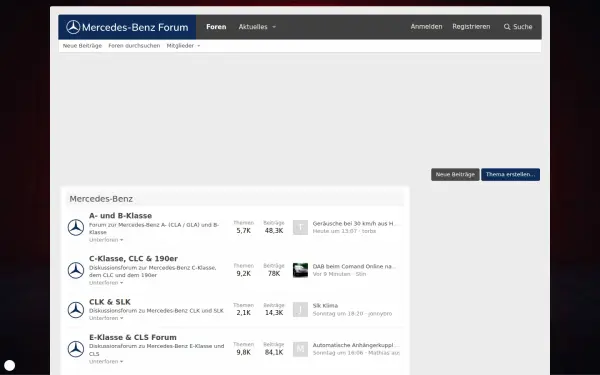The height and width of the screenshot is (375, 600).
Task: Click the Mercedes-Benz Forum logo
Action: (127, 27)
